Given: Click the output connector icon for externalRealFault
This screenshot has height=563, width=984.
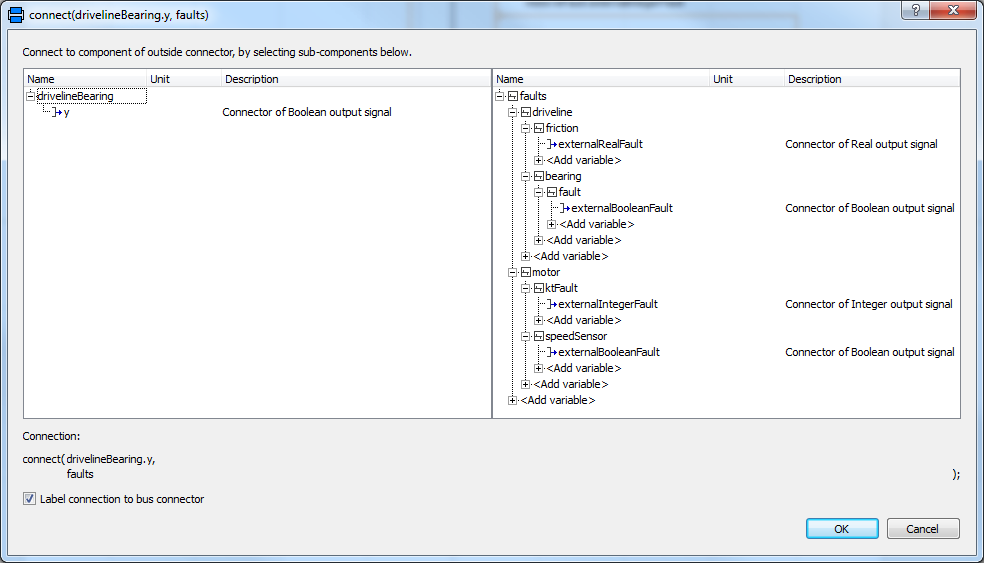Looking at the screenshot, I should 552,144.
